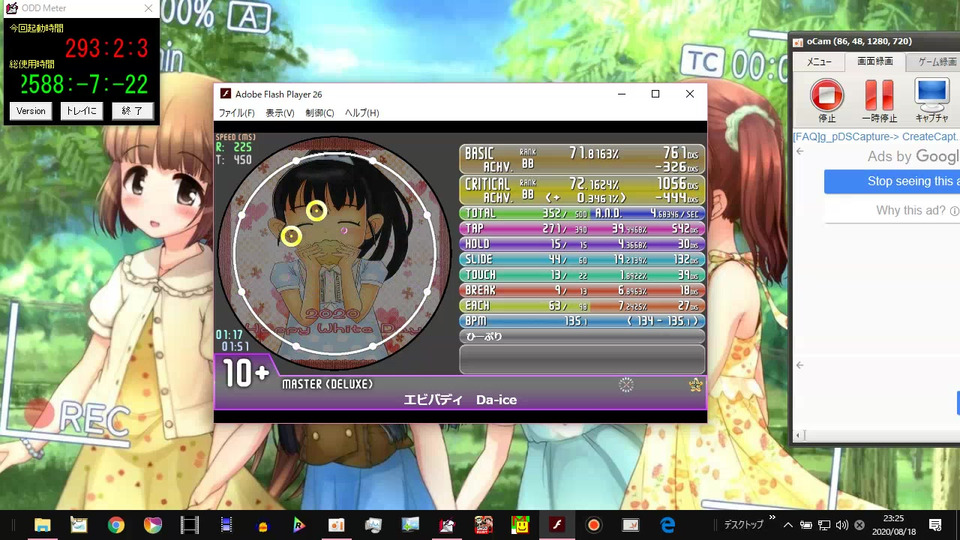Click the ひーぷり text bar

coord(582,337)
